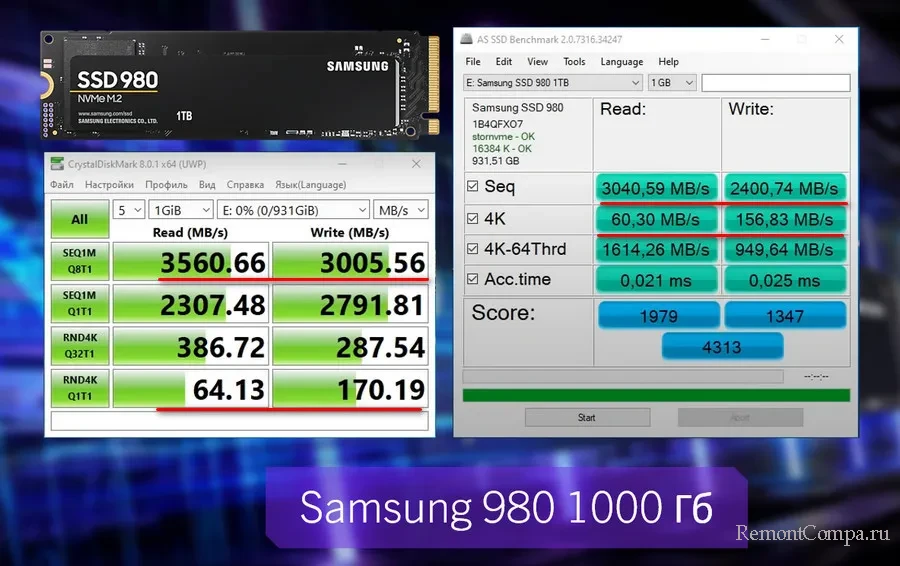The height and width of the screenshot is (566, 900).
Task: Open the Настройки menu in CrystalDiskMark
Action: click(109, 185)
